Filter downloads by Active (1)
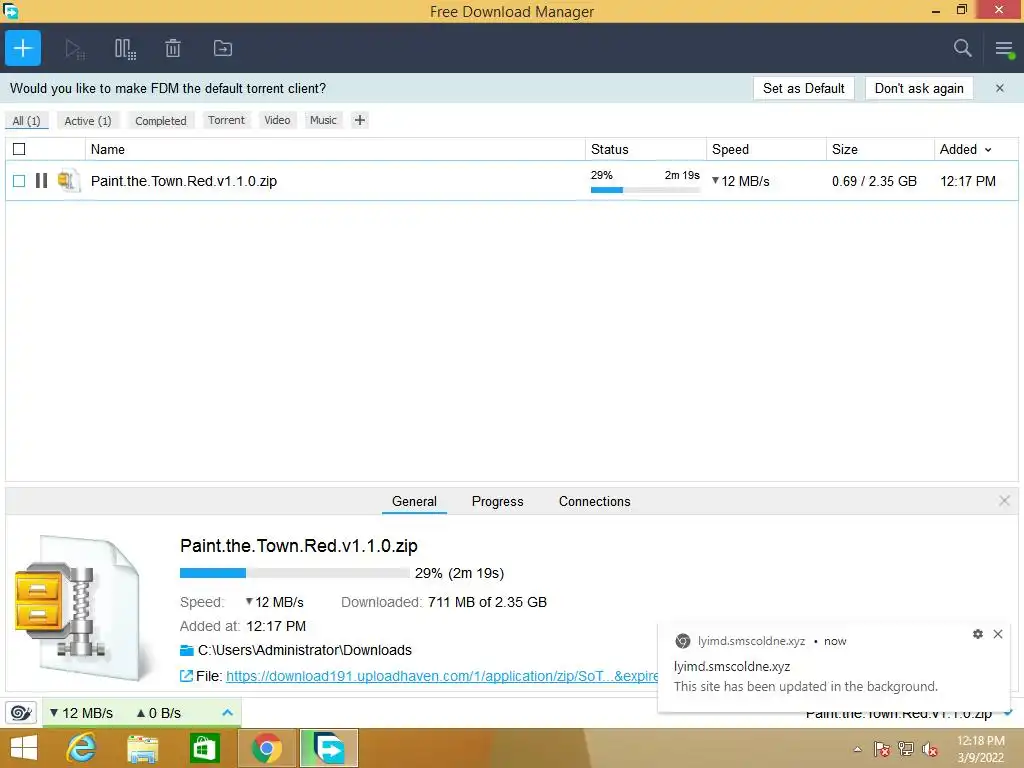Image resolution: width=1024 pixels, height=768 pixels. 88,121
